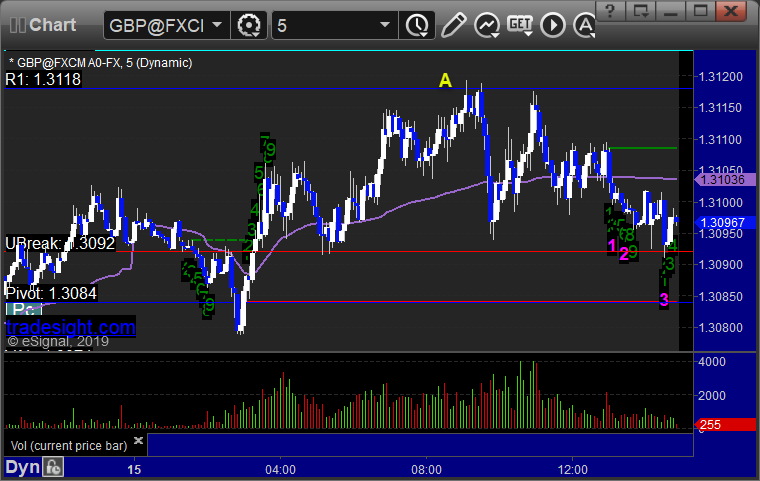
Task: Click the GET toolbar icon
Action: (x=520, y=25)
